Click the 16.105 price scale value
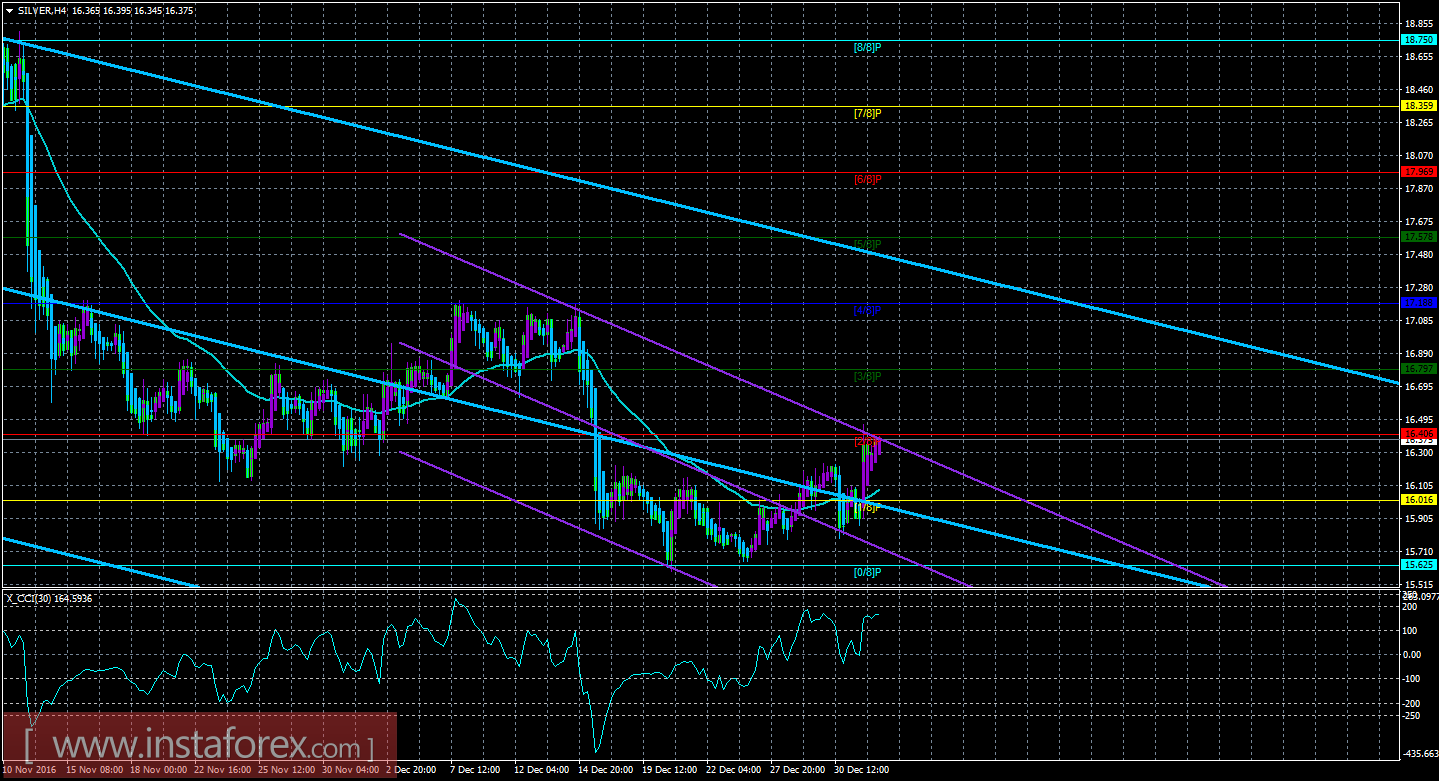Viewport: 1439px width, 781px height. tap(1419, 485)
